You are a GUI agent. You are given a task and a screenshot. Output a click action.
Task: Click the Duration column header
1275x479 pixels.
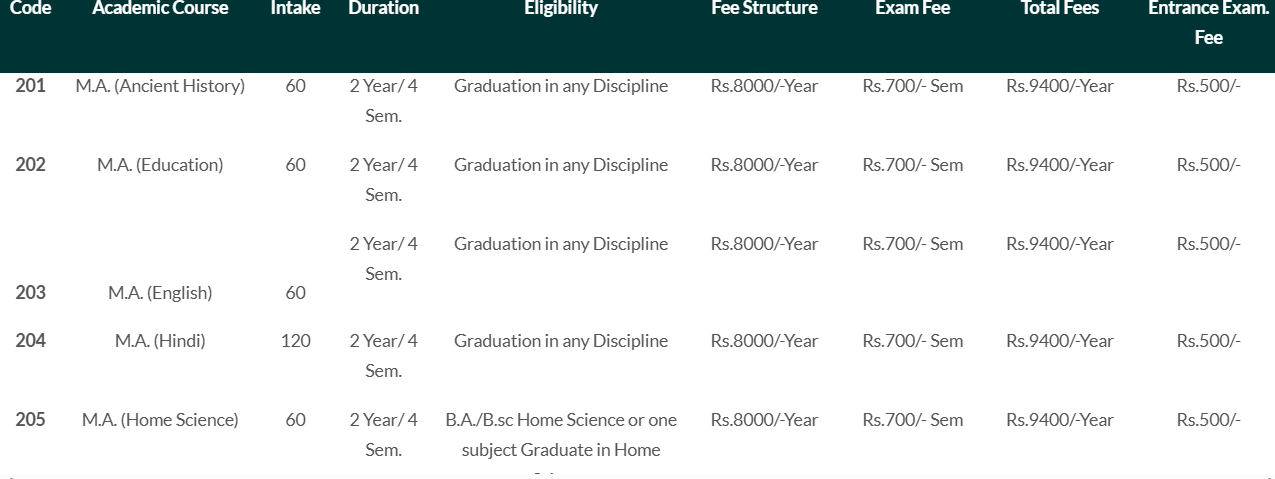[x=383, y=9]
